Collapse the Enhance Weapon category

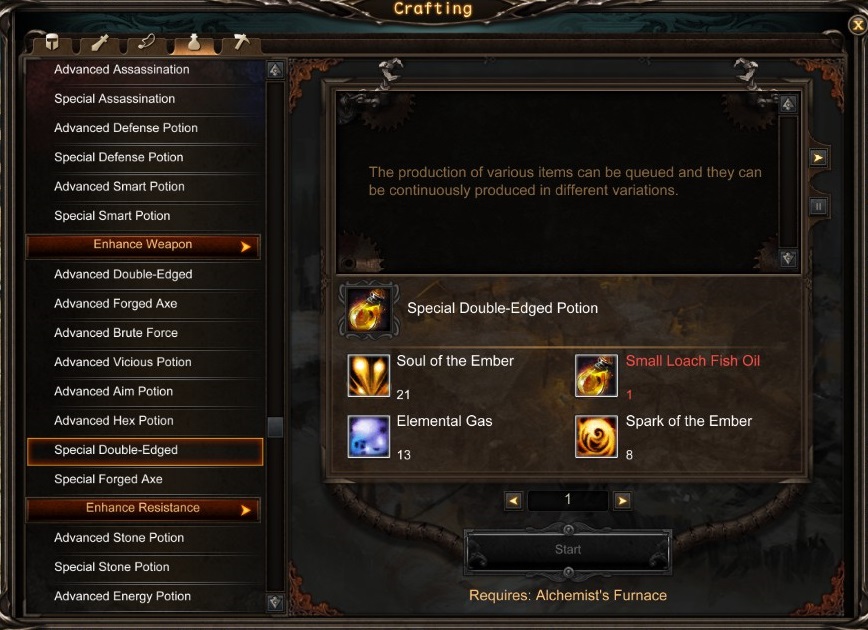143,246
